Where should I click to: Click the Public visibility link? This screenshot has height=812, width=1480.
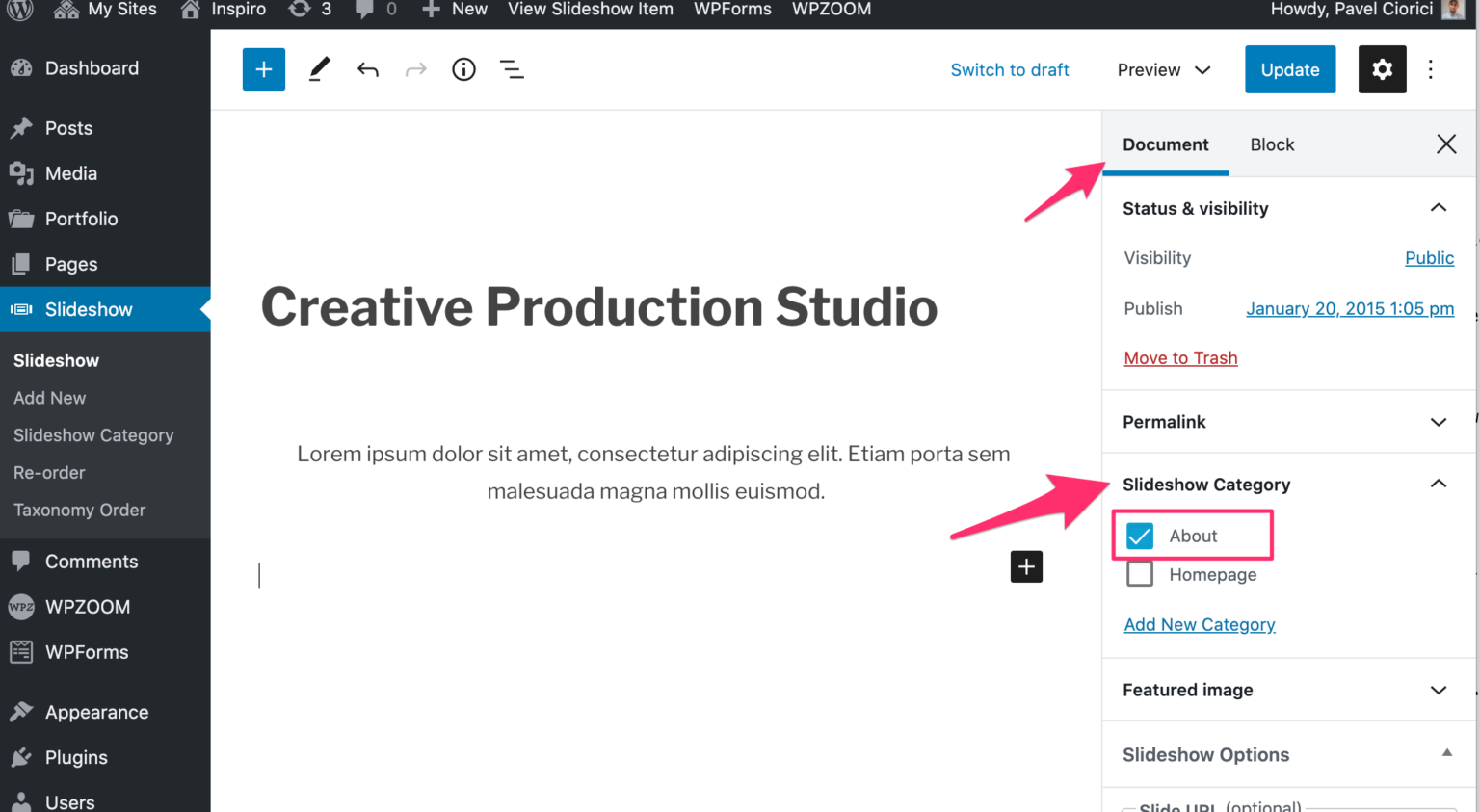pyautogui.click(x=1429, y=258)
